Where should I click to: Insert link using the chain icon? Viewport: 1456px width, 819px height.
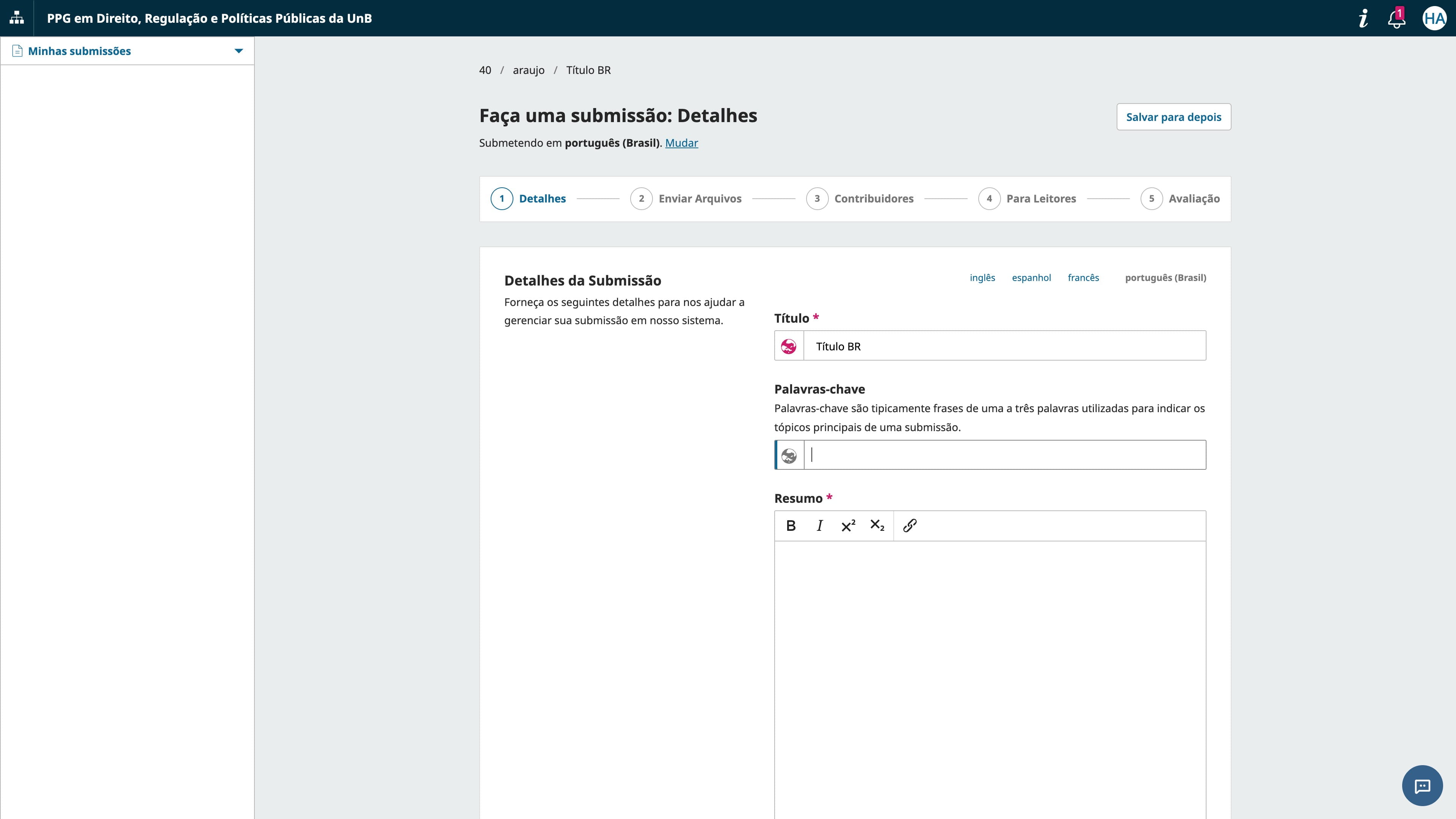coord(910,526)
